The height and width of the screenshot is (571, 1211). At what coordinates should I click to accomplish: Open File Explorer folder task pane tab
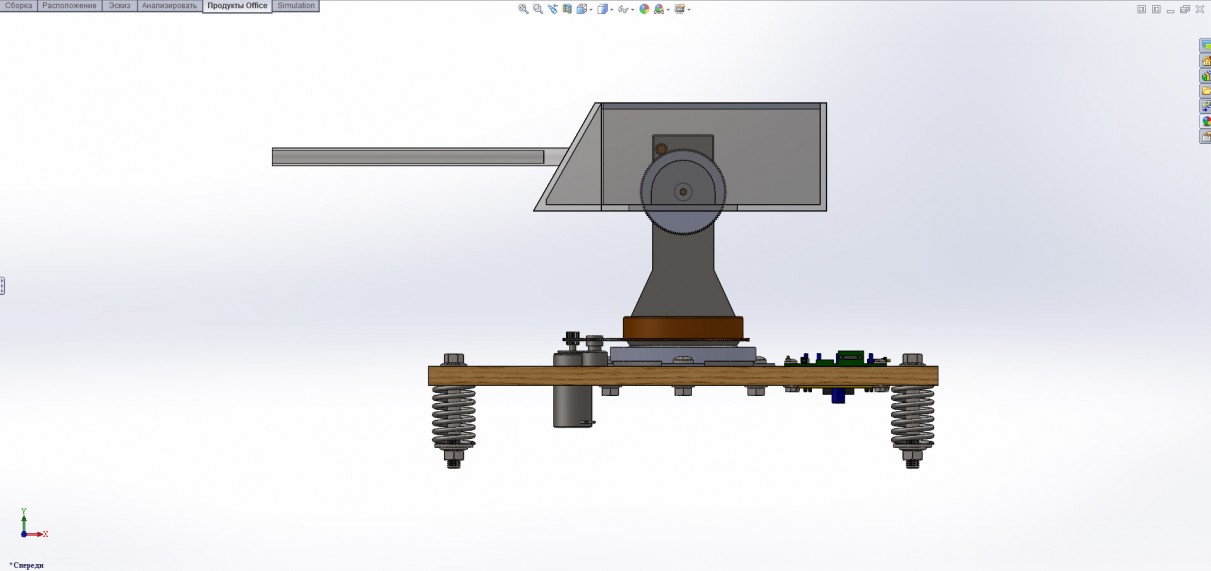click(x=1206, y=91)
